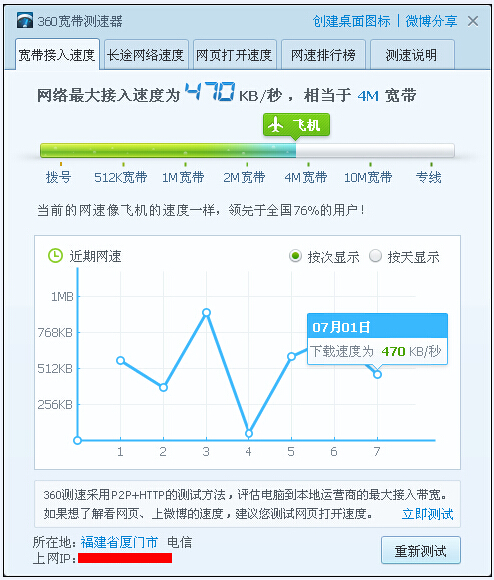Click the 360 speed tester app logo icon
494x580 pixels.
pos(25,21)
